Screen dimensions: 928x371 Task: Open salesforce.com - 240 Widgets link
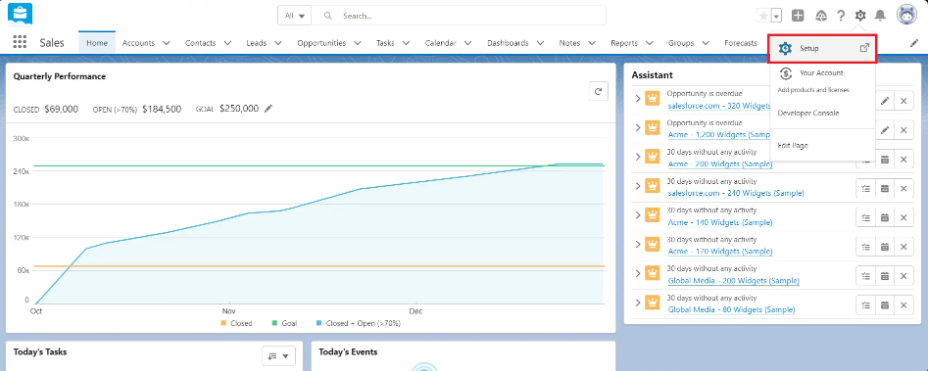(736, 193)
